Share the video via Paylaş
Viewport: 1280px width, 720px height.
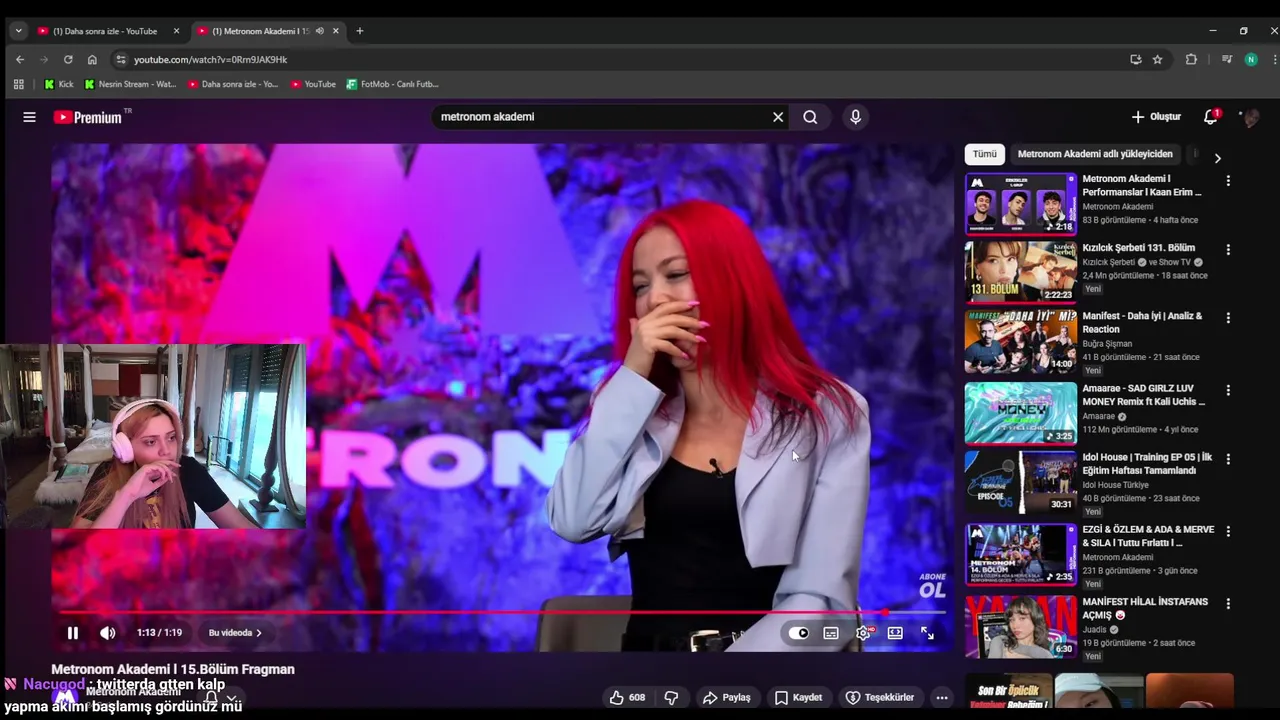pos(727,697)
